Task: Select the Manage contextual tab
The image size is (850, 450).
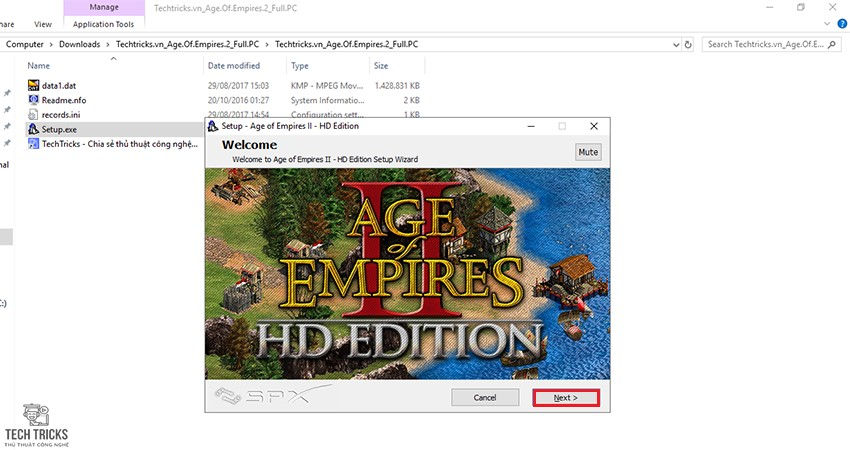Action: (x=104, y=8)
